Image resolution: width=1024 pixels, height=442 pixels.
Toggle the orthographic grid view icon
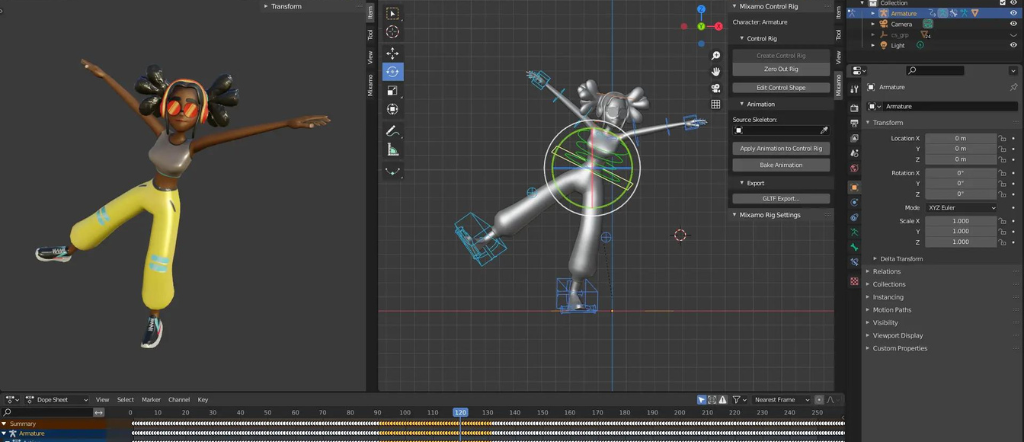(x=716, y=104)
